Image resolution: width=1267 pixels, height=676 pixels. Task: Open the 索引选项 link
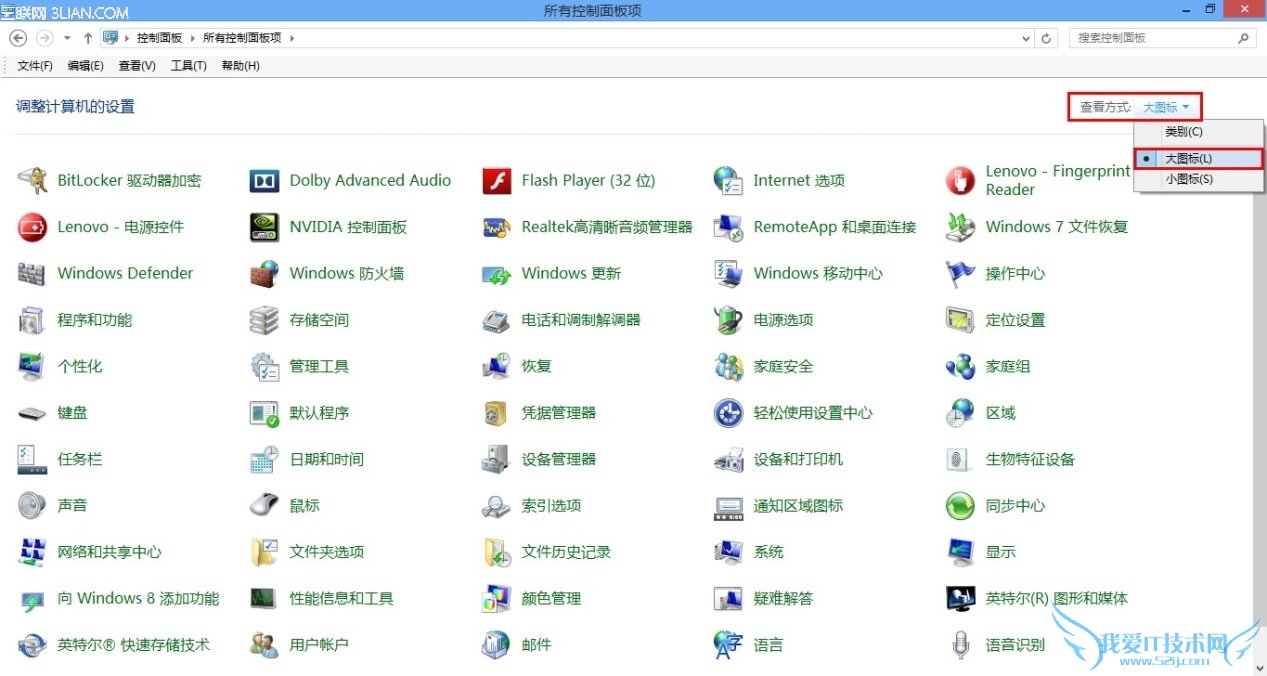[x=551, y=506]
